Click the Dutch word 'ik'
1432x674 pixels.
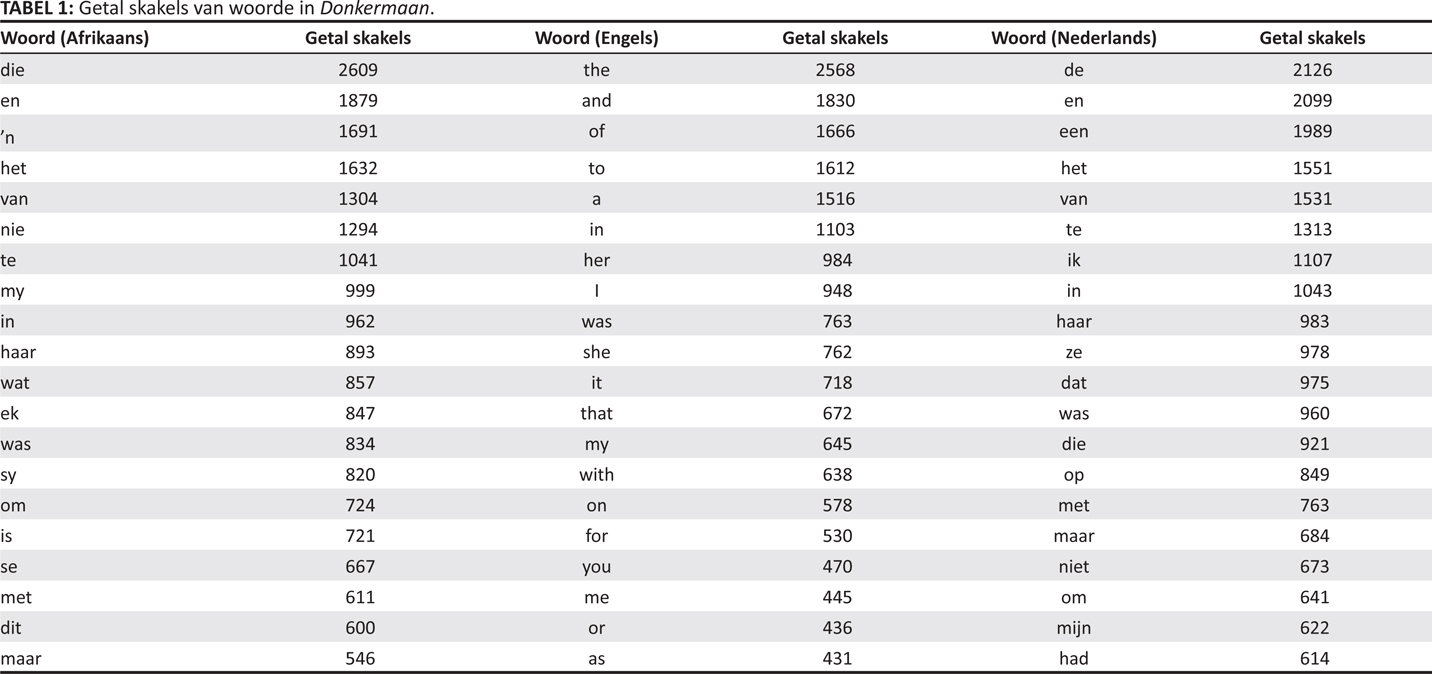click(1073, 260)
